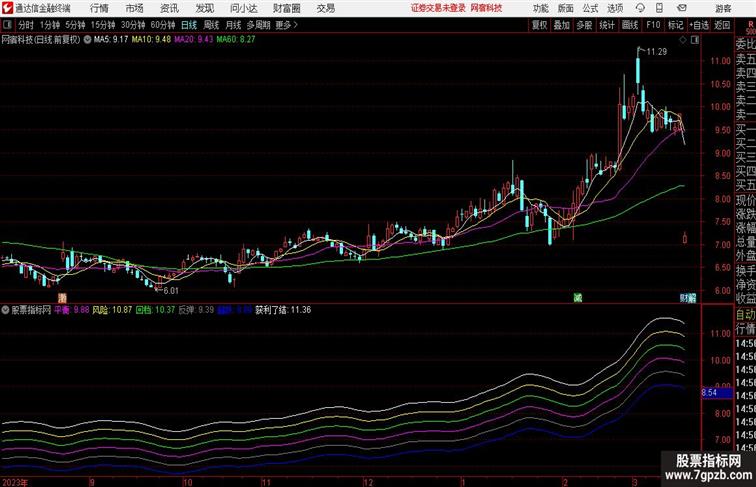Click the 标记 mark toolbar button

(x=675, y=25)
